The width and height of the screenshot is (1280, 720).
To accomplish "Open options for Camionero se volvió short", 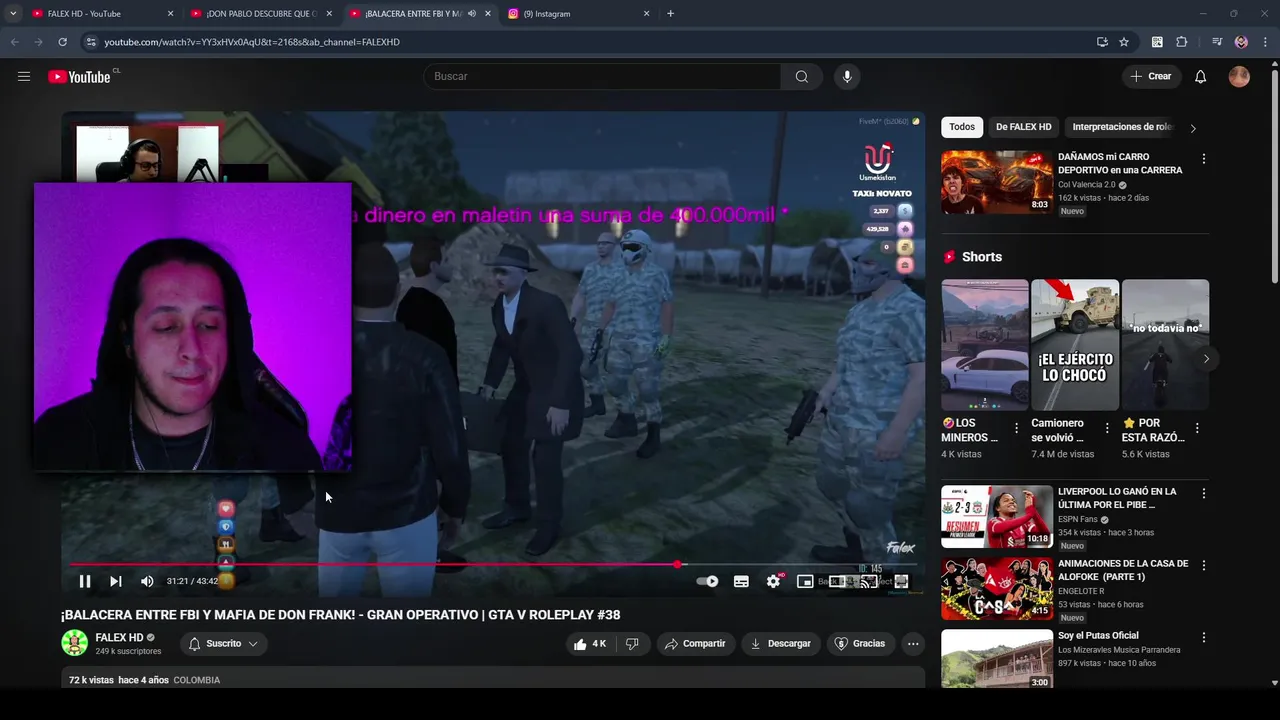I will (x=1107, y=428).
